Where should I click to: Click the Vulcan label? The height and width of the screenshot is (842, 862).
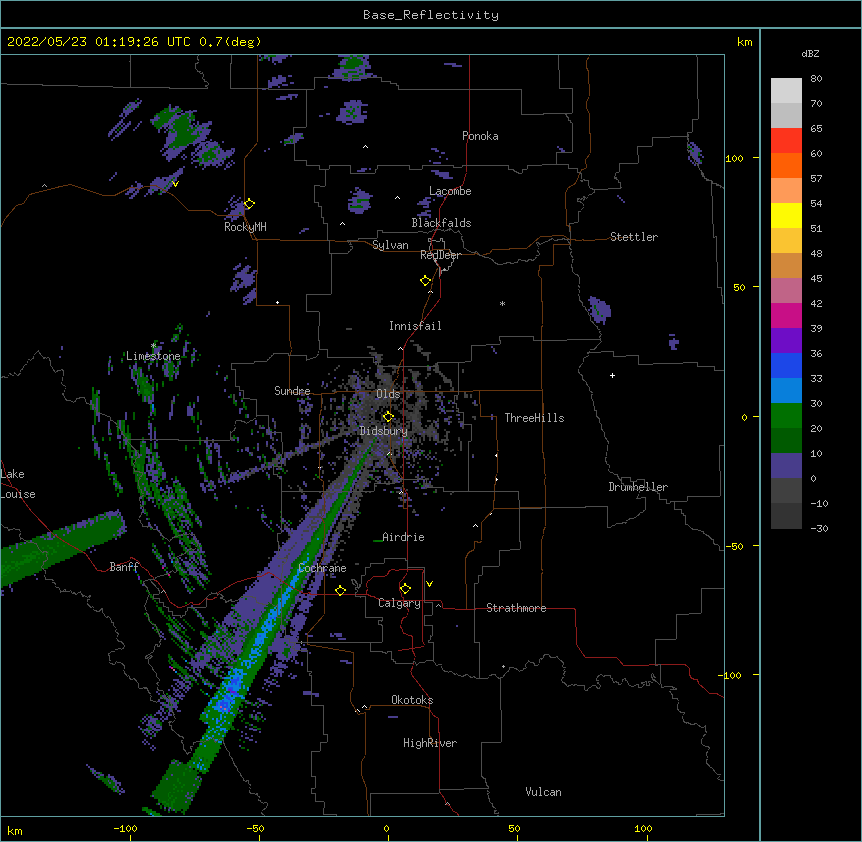tap(543, 792)
